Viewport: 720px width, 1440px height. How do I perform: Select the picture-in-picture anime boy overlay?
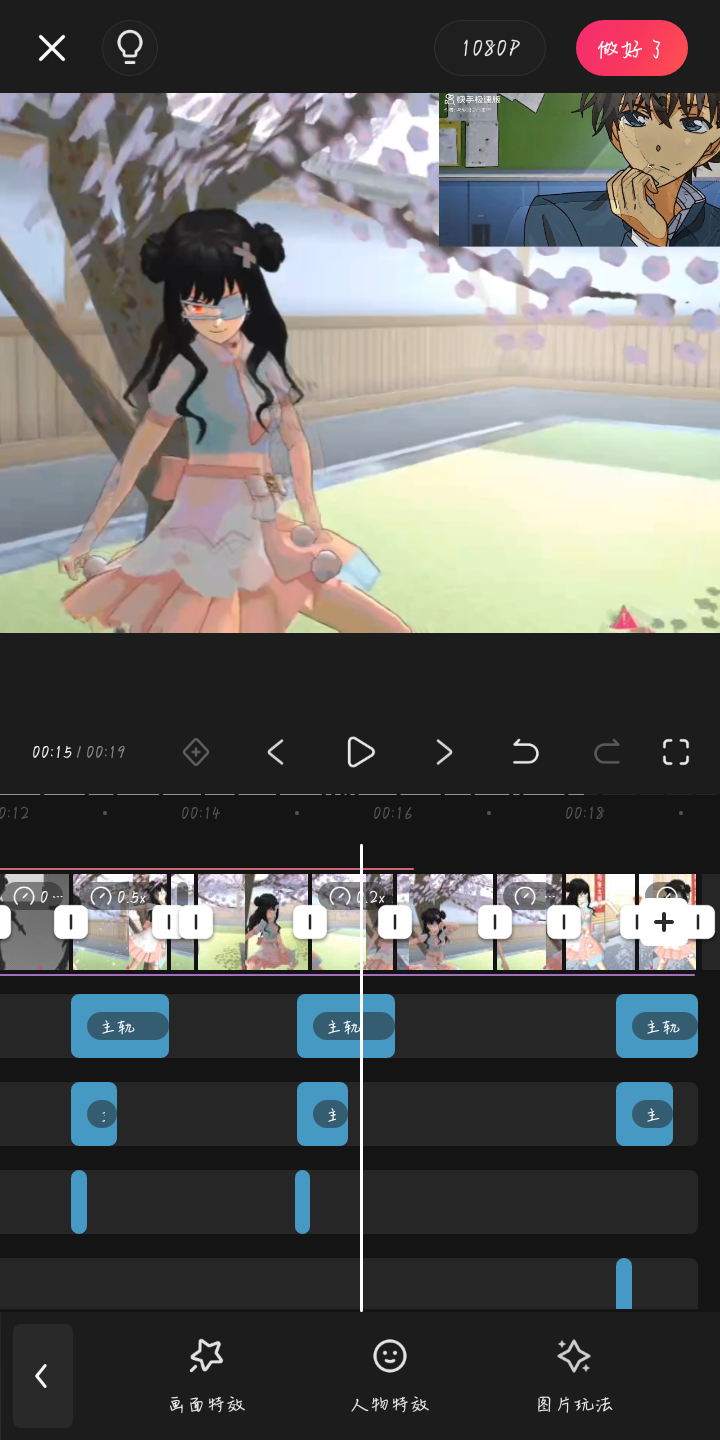point(579,169)
